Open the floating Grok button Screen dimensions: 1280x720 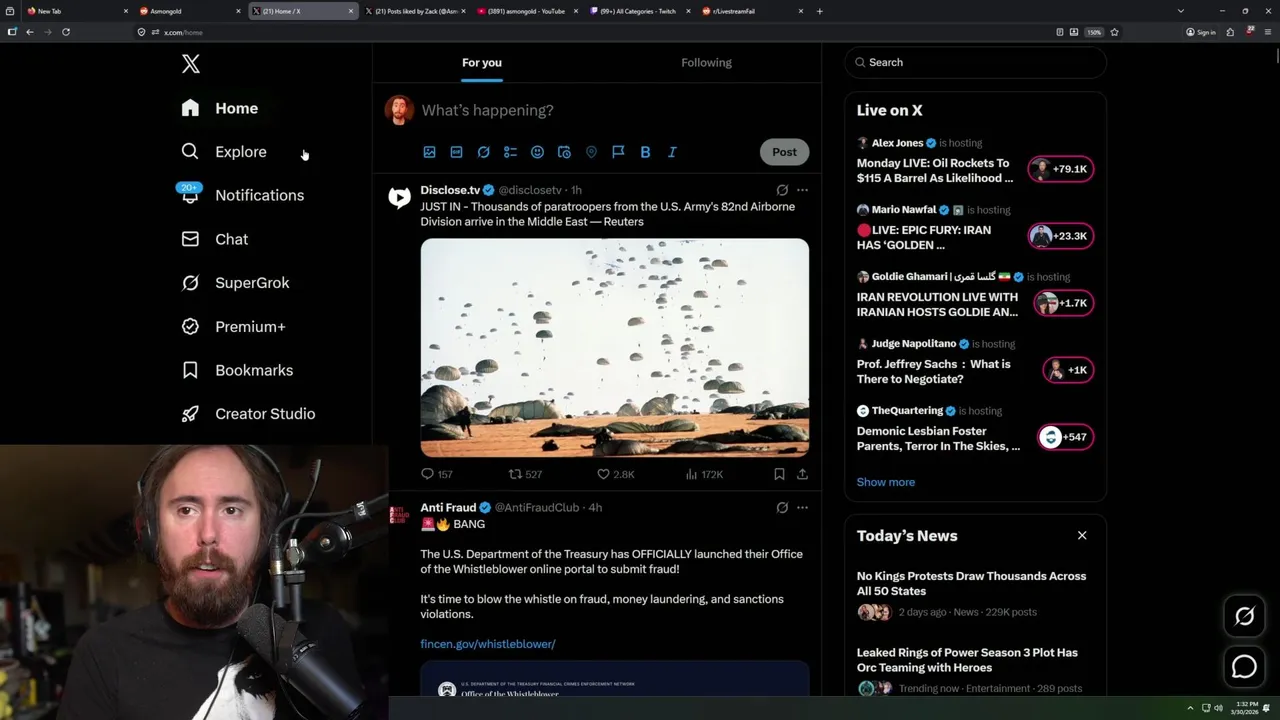pos(1244,616)
